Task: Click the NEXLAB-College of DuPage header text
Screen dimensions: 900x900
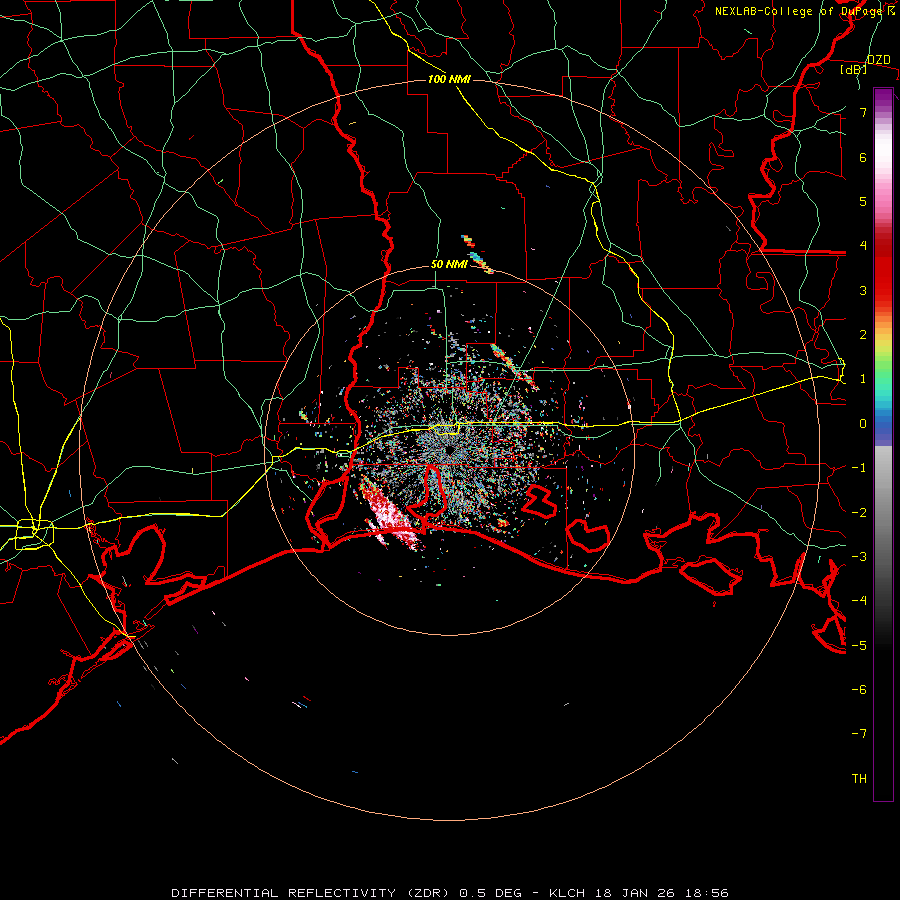Action: [804, 11]
